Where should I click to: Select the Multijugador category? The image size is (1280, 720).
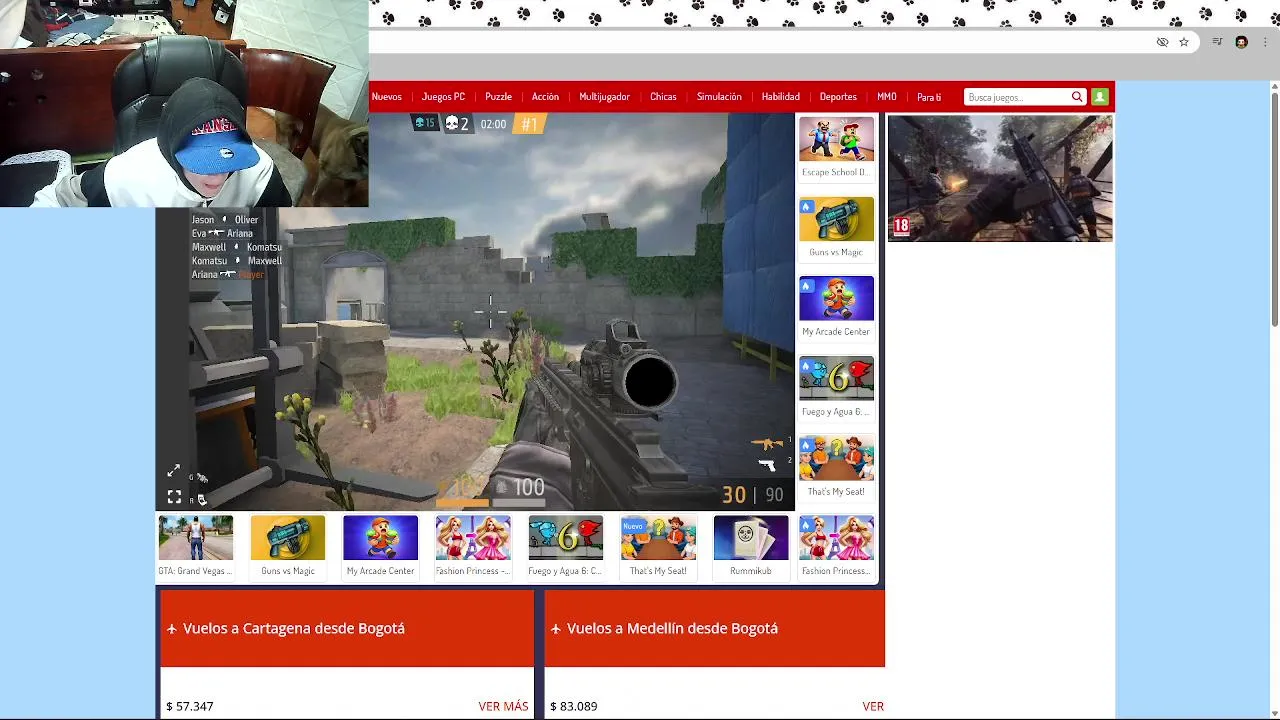(x=604, y=97)
